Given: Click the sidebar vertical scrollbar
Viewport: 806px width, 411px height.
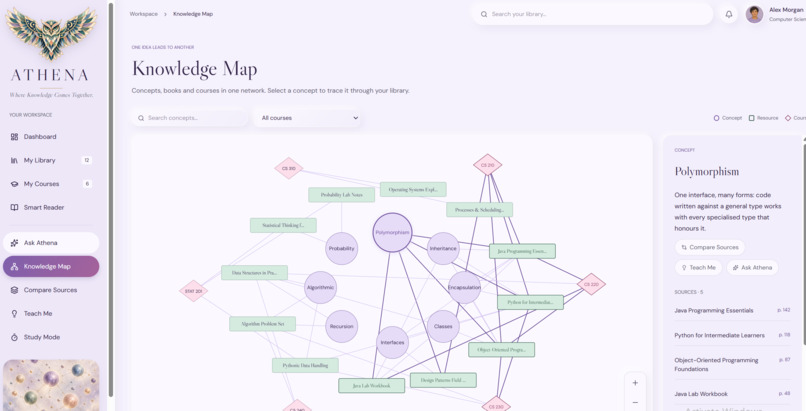Looking at the screenshot, I should [111, 199].
